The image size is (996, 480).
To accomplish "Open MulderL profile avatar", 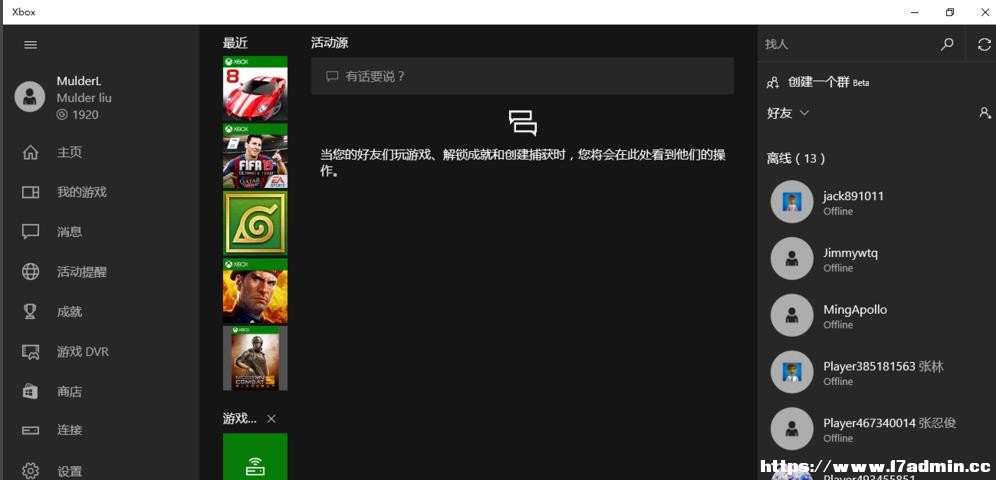I will coord(30,97).
